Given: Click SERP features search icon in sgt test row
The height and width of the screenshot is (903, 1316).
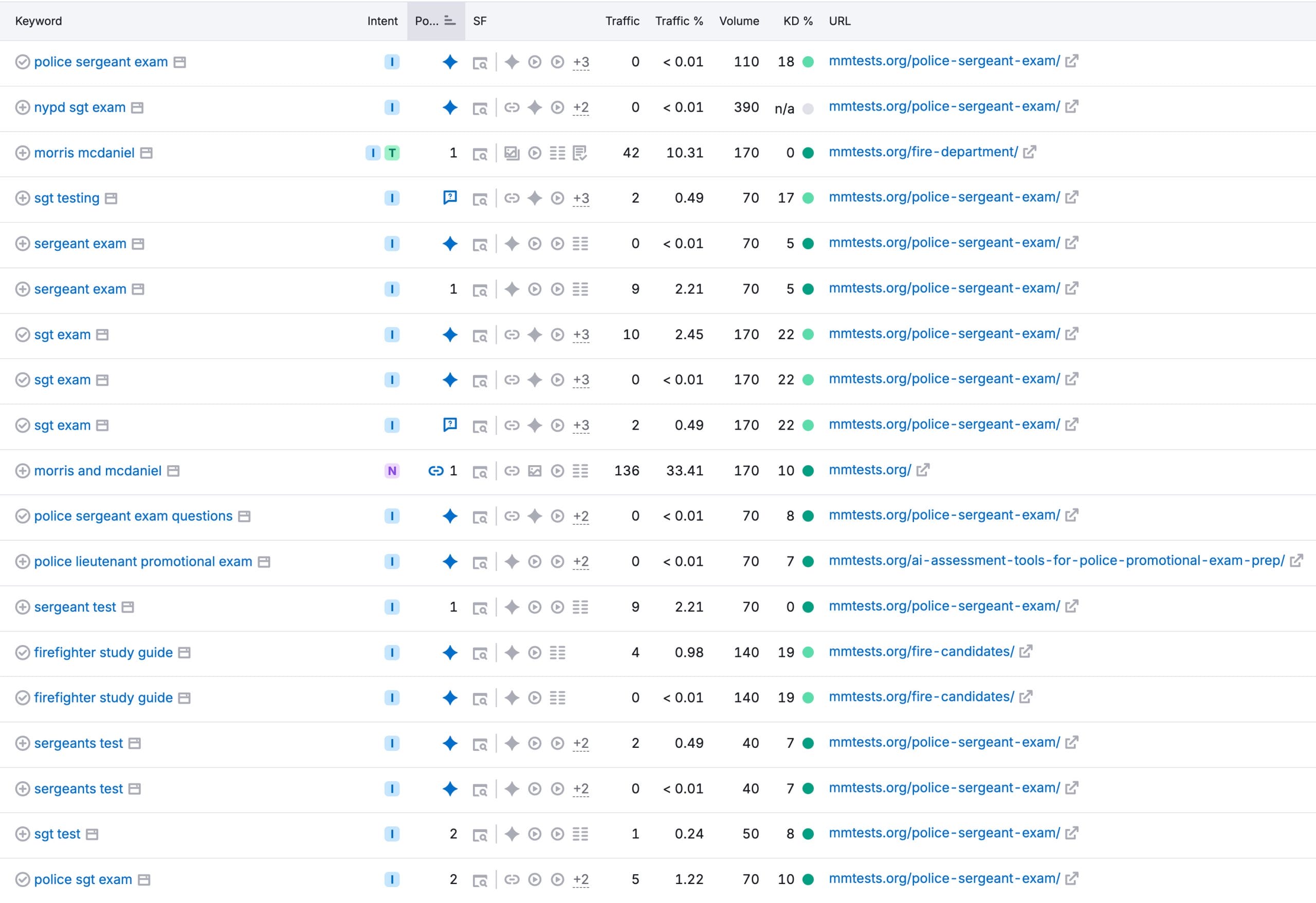Looking at the screenshot, I should click(480, 835).
